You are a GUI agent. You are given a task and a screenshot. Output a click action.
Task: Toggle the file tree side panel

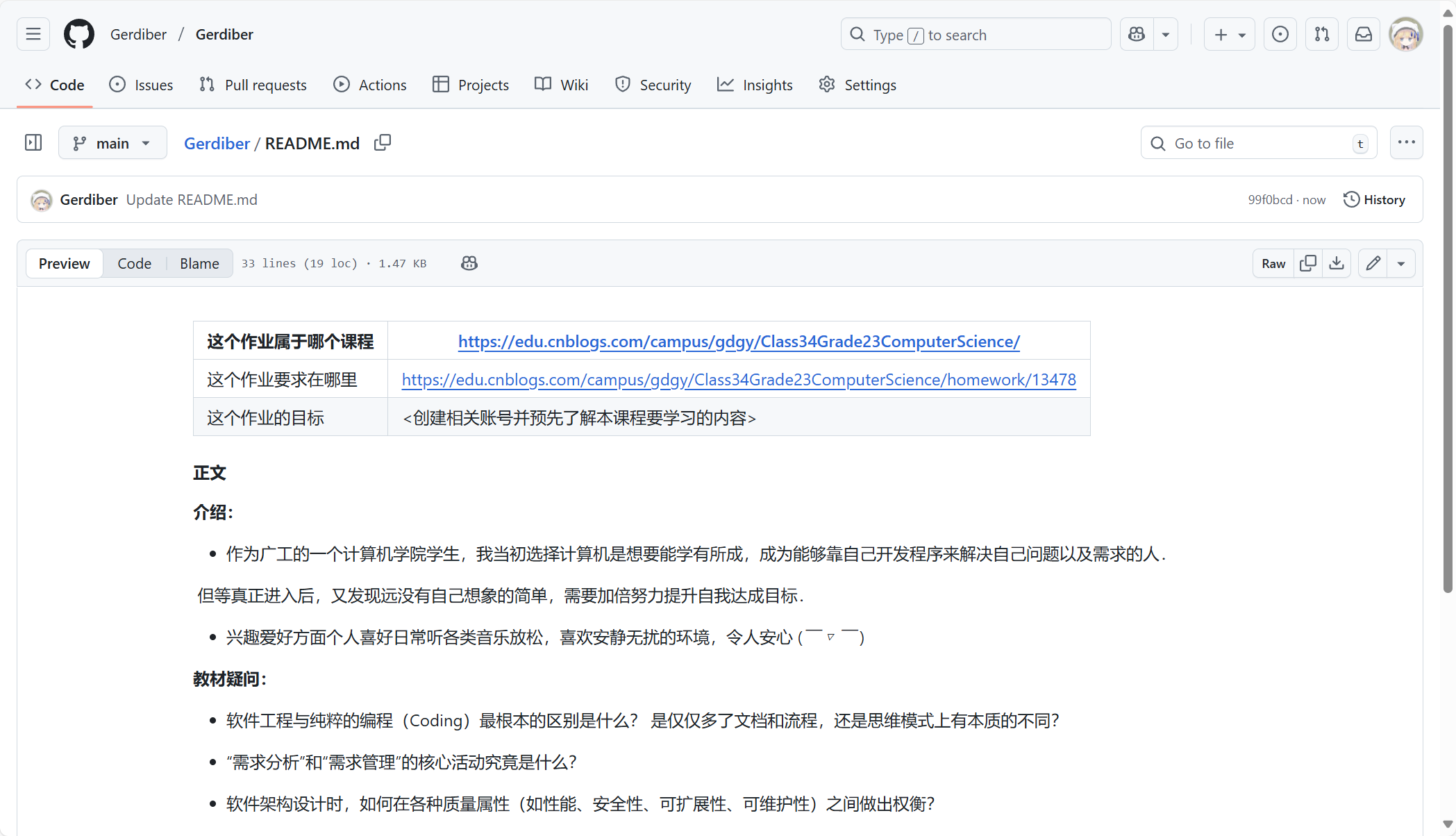(x=33, y=142)
